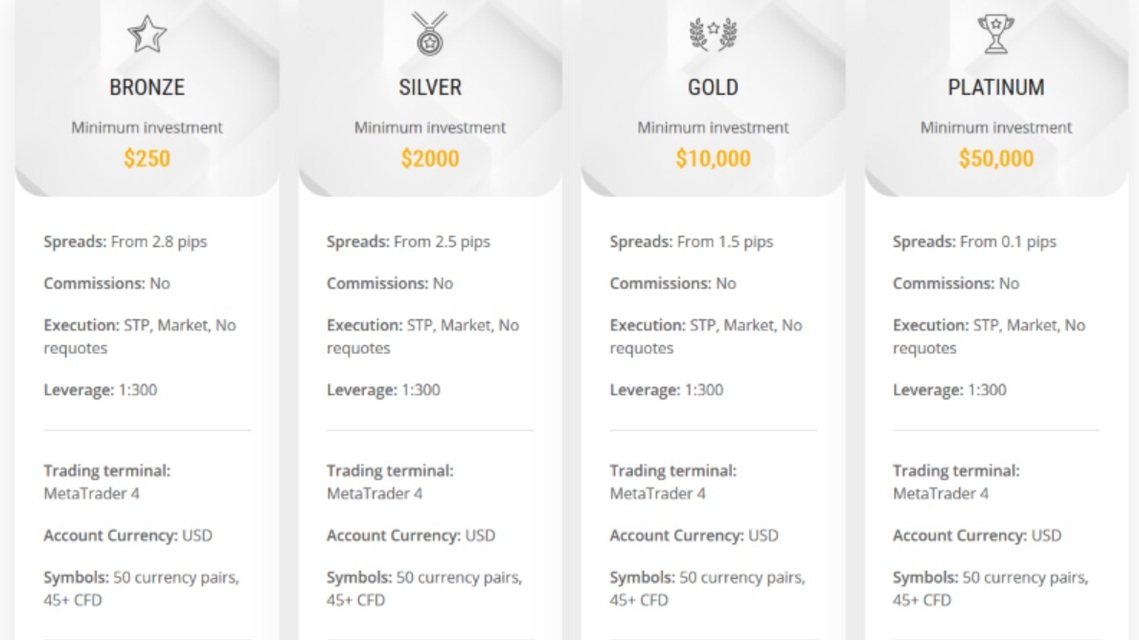Select the PLATINUM plan heading
The height and width of the screenshot is (640, 1139).
[996, 87]
